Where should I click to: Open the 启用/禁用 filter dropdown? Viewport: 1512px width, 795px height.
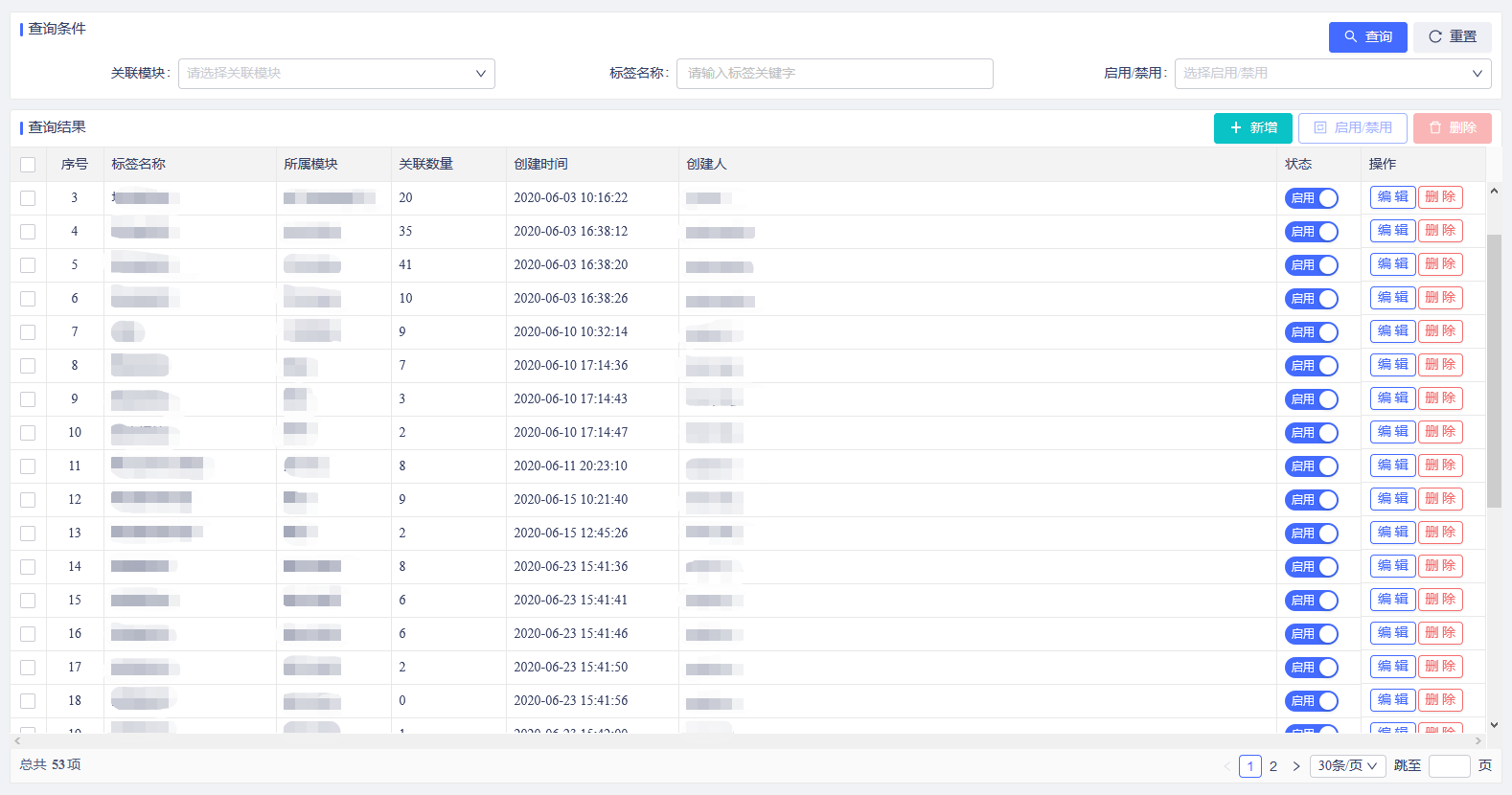1333,74
